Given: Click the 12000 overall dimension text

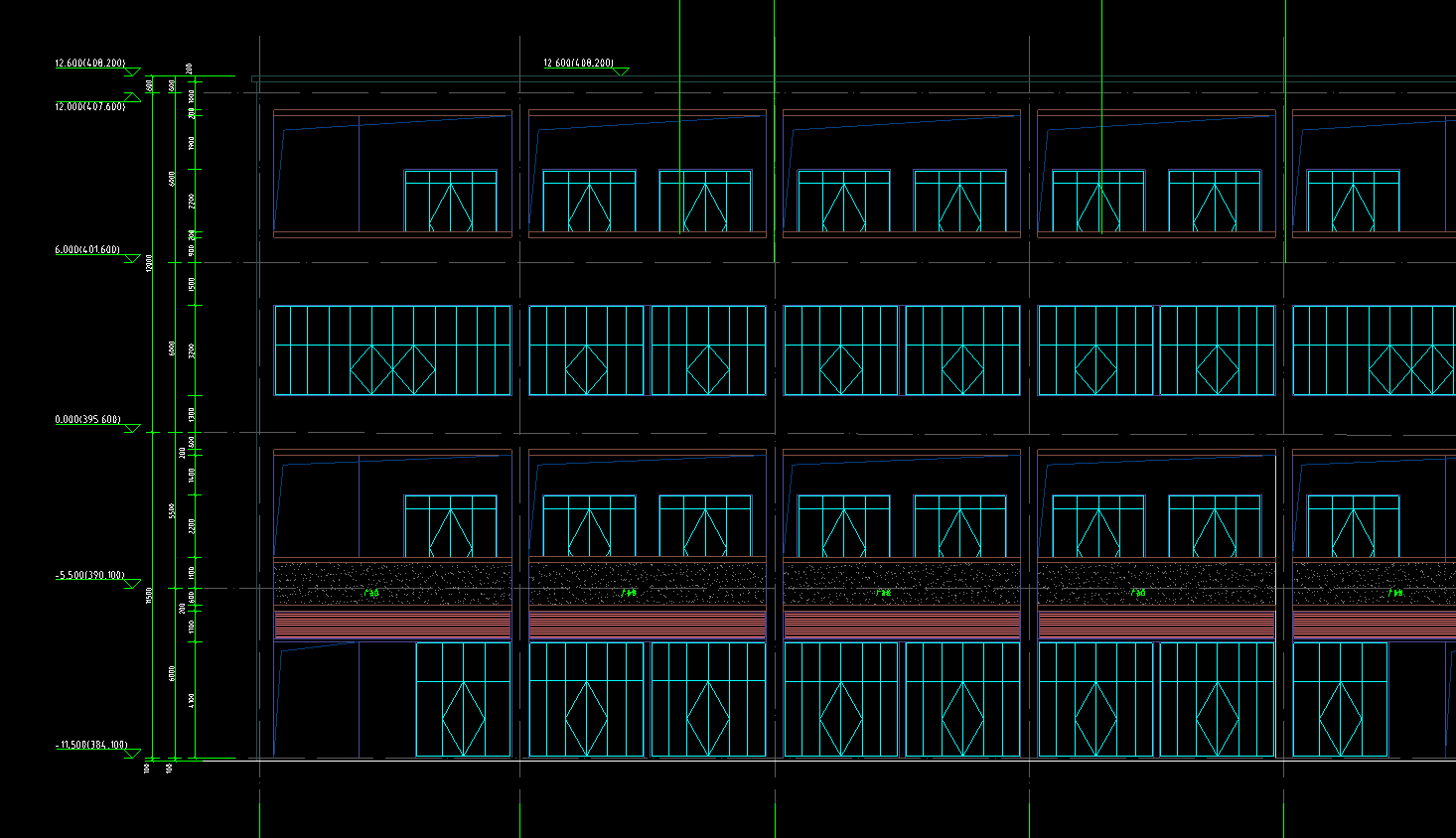Looking at the screenshot, I should [148, 264].
